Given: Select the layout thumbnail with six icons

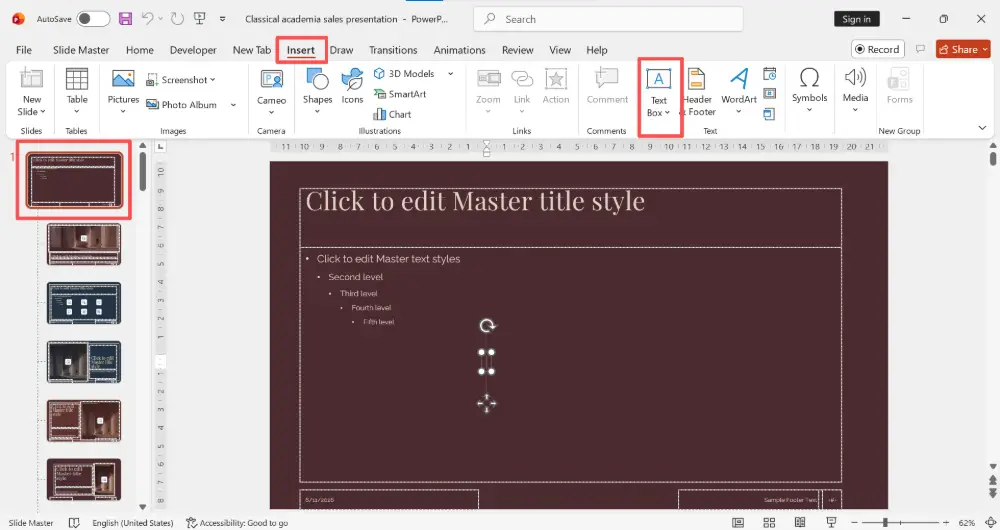Looking at the screenshot, I should point(84,303).
